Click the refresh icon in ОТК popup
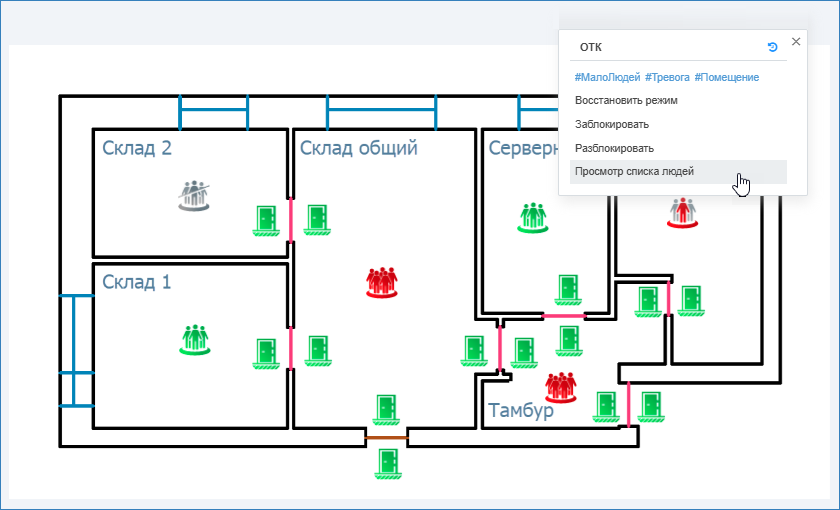This screenshot has width=840, height=510. tap(772, 47)
